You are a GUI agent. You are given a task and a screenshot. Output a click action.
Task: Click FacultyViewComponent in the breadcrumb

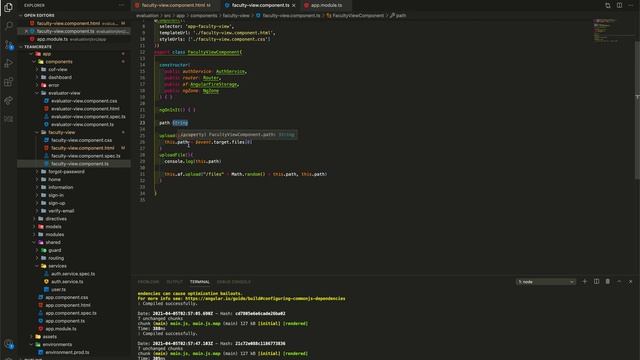pyautogui.click(x=358, y=16)
